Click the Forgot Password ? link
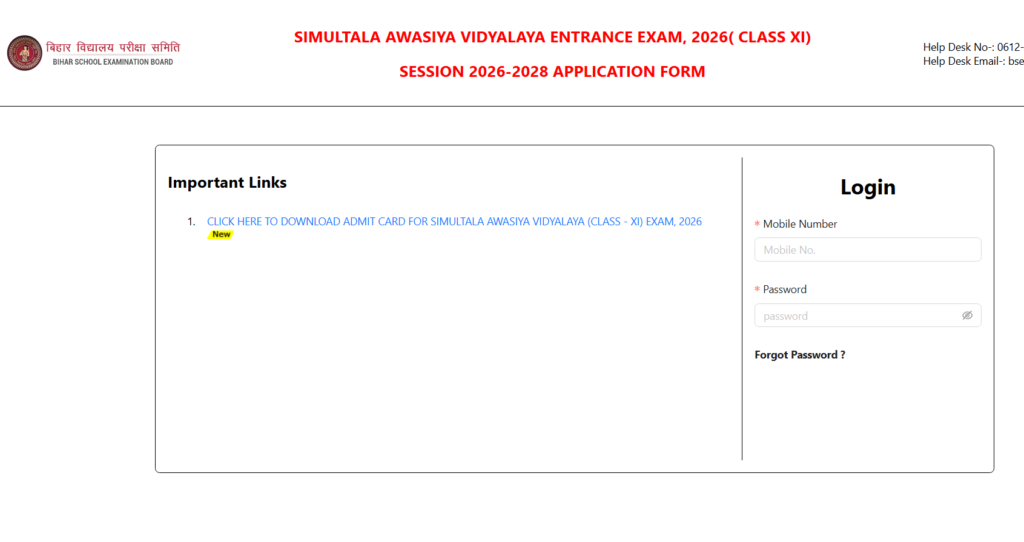Image resolution: width=1024 pixels, height=542 pixels. click(x=799, y=355)
